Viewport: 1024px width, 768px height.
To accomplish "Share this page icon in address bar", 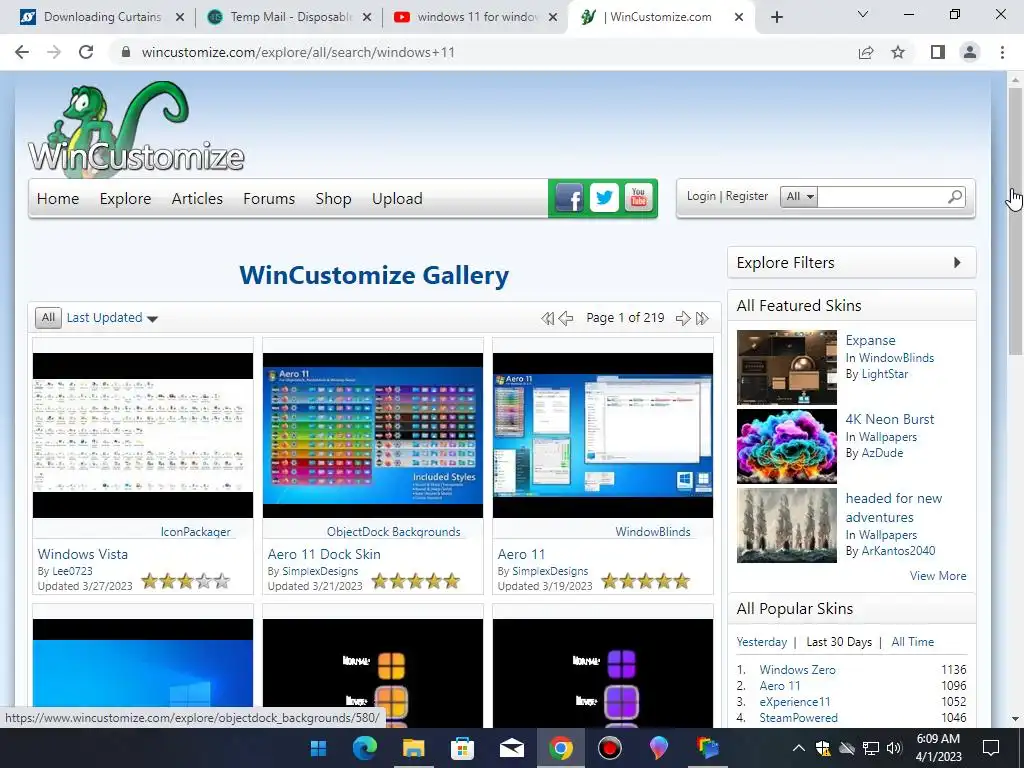I will (x=866, y=52).
